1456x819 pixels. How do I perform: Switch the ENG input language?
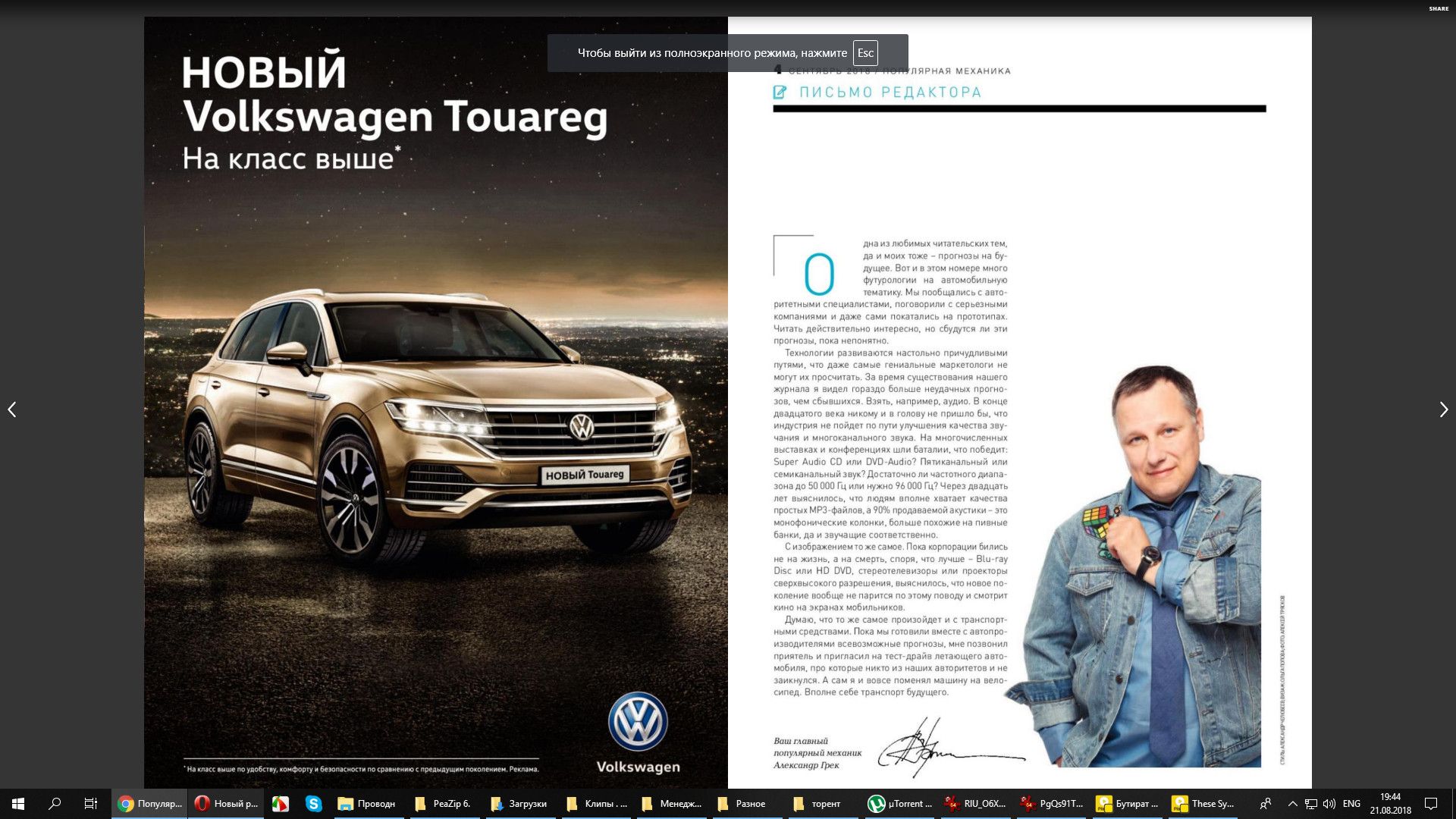[1351, 804]
